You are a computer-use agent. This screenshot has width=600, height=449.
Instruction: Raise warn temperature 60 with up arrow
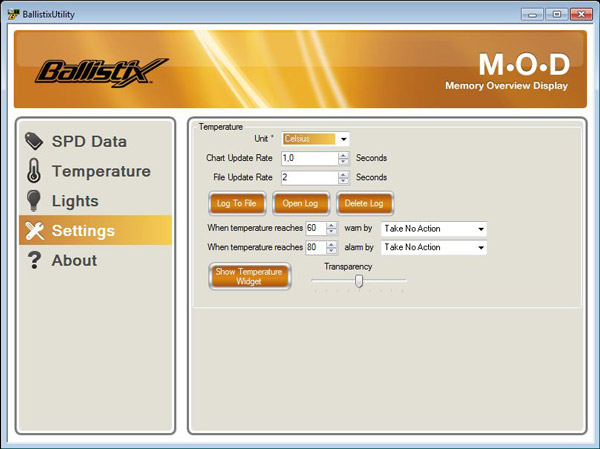tap(331, 225)
